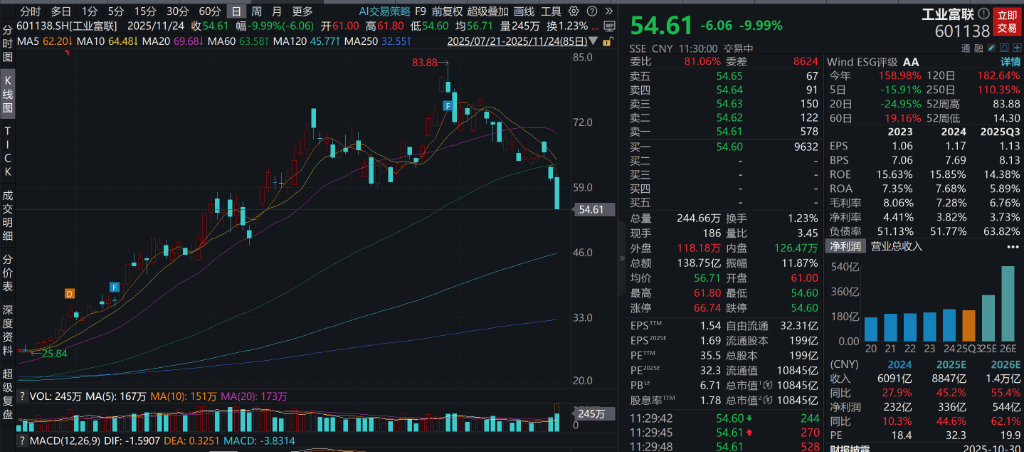Click the 卖一 ask price 54.61
The width and height of the screenshot is (1024, 452).
pos(729,131)
